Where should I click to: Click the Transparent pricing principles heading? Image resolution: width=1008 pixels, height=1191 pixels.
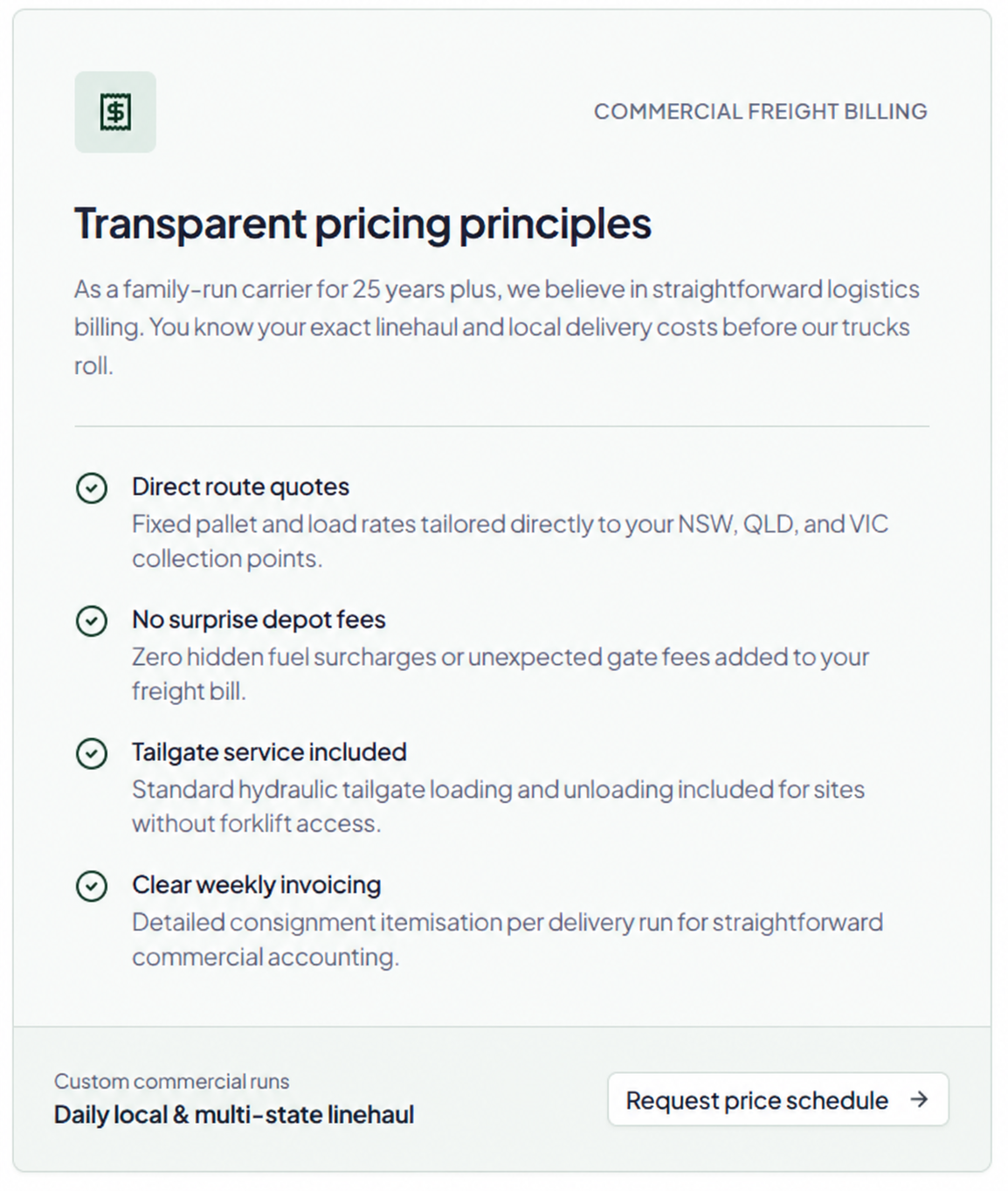point(362,224)
